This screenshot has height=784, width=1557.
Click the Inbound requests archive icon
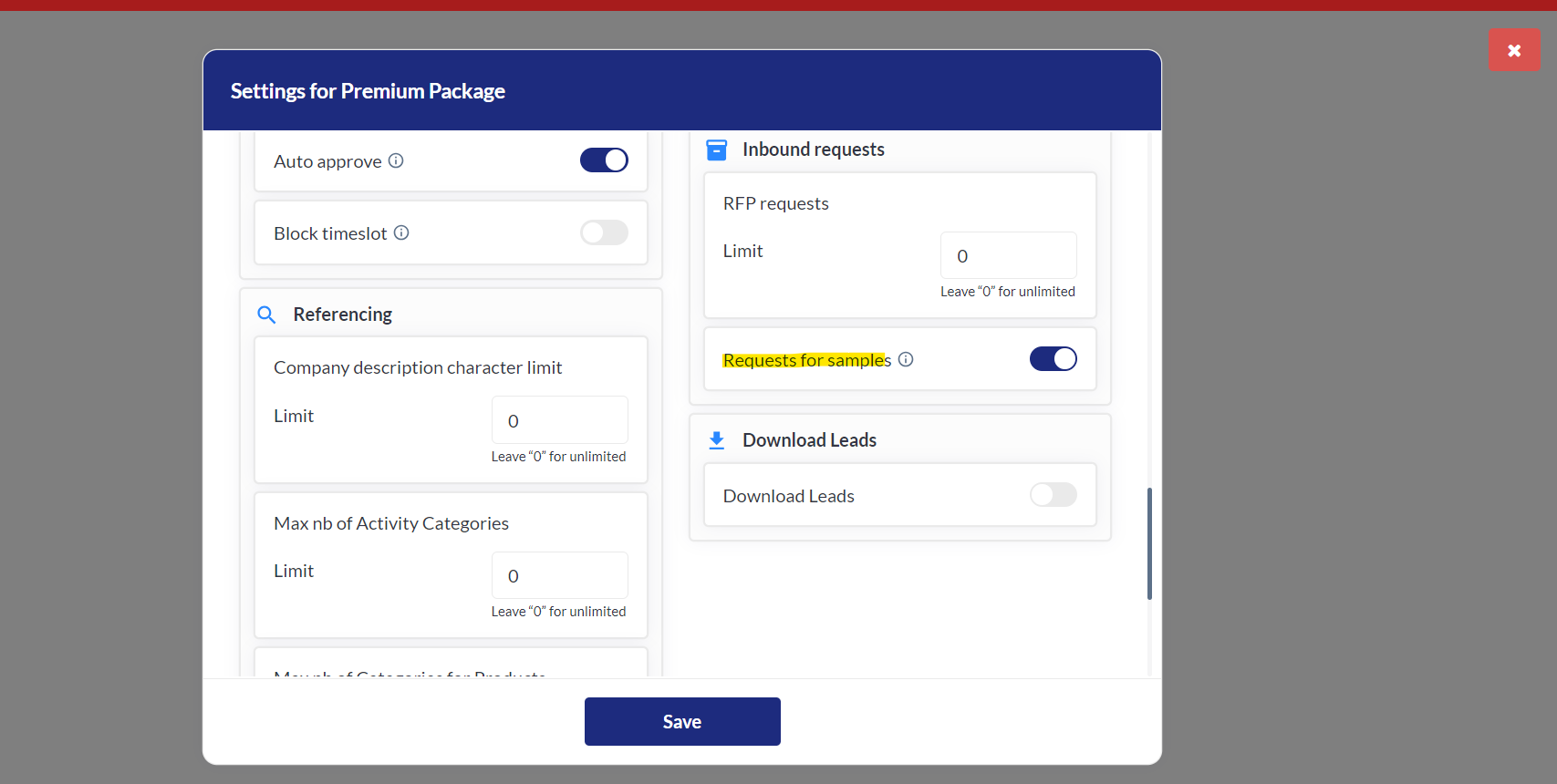pyautogui.click(x=717, y=150)
